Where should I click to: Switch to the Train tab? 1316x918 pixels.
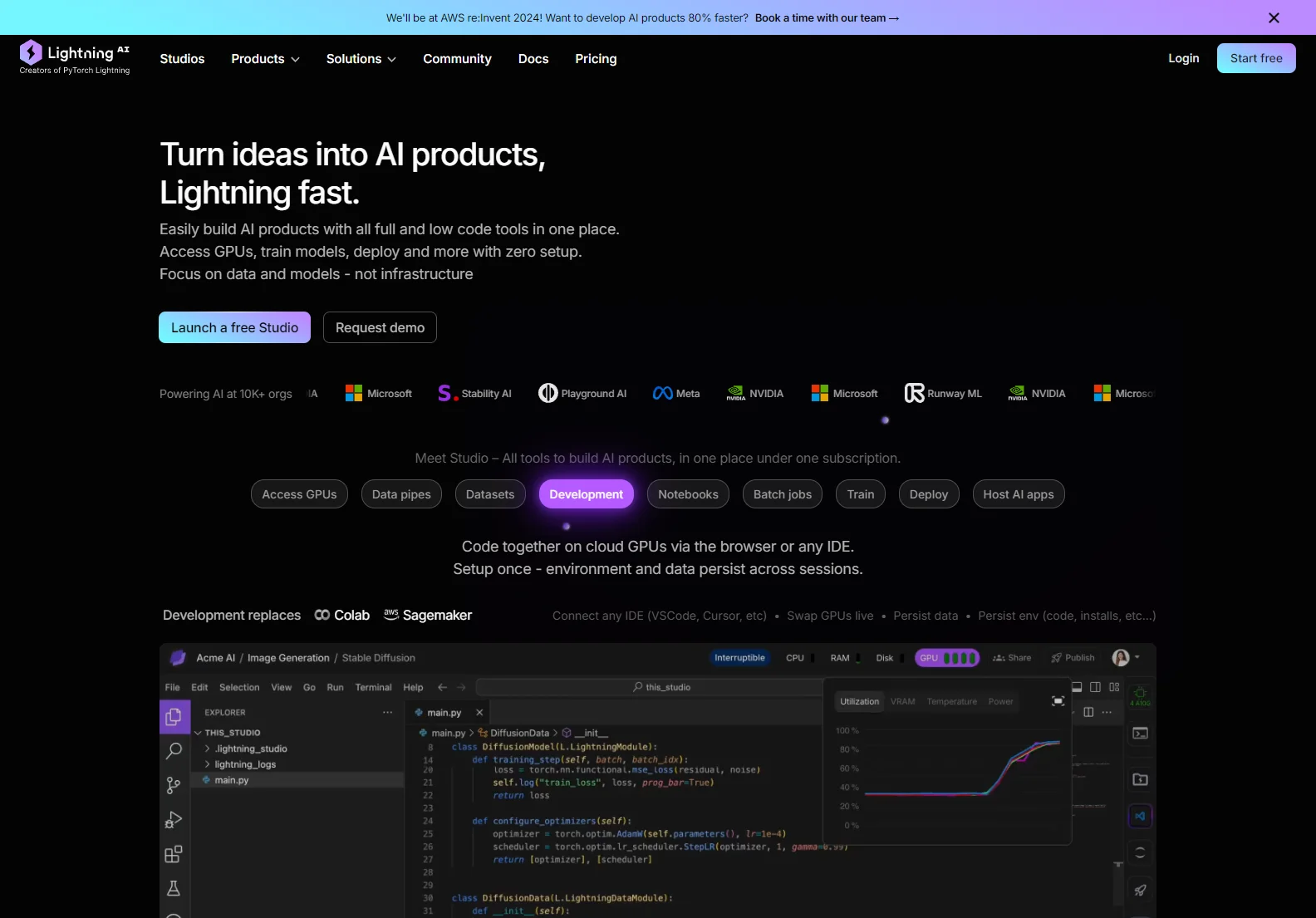click(861, 494)
